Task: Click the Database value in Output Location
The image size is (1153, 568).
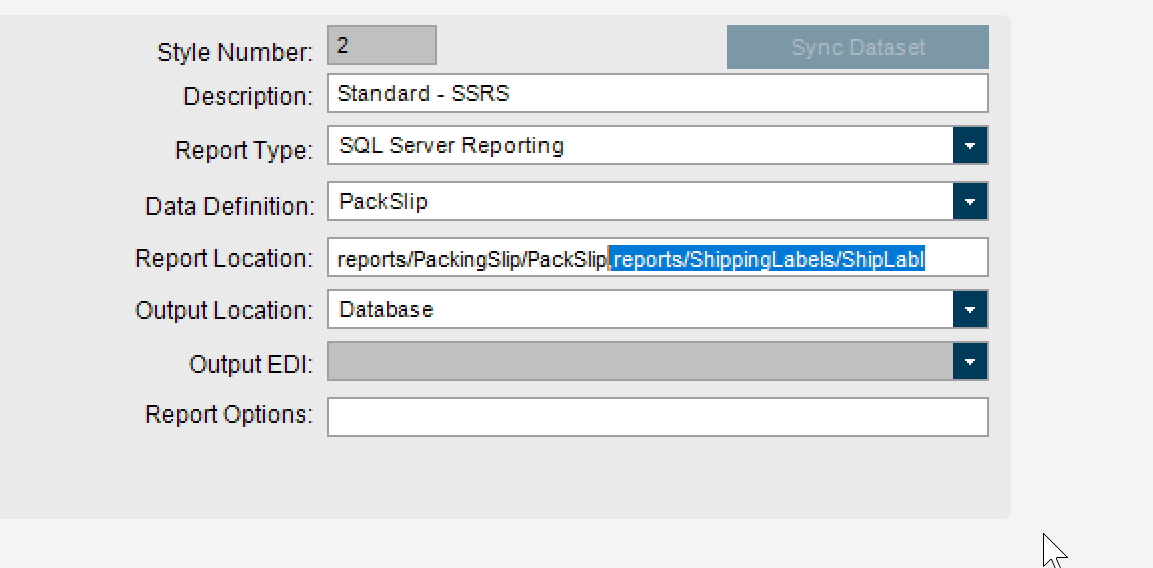Action: click(386, 310)
